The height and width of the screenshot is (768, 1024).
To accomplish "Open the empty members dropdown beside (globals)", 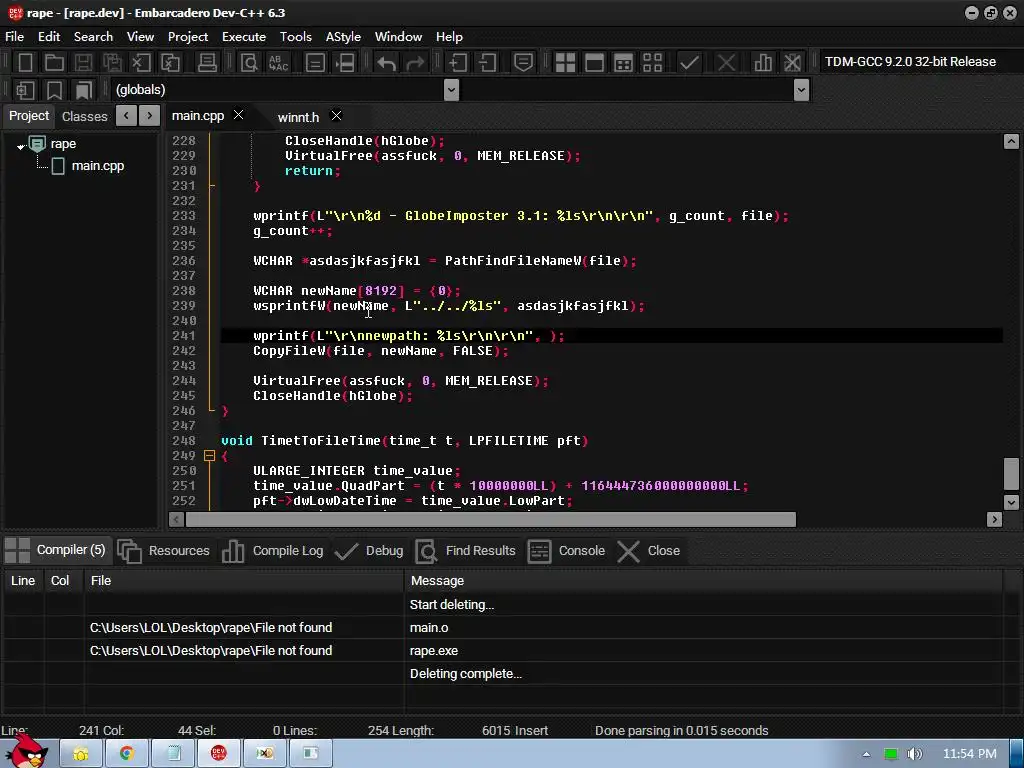I will point(801,90).
